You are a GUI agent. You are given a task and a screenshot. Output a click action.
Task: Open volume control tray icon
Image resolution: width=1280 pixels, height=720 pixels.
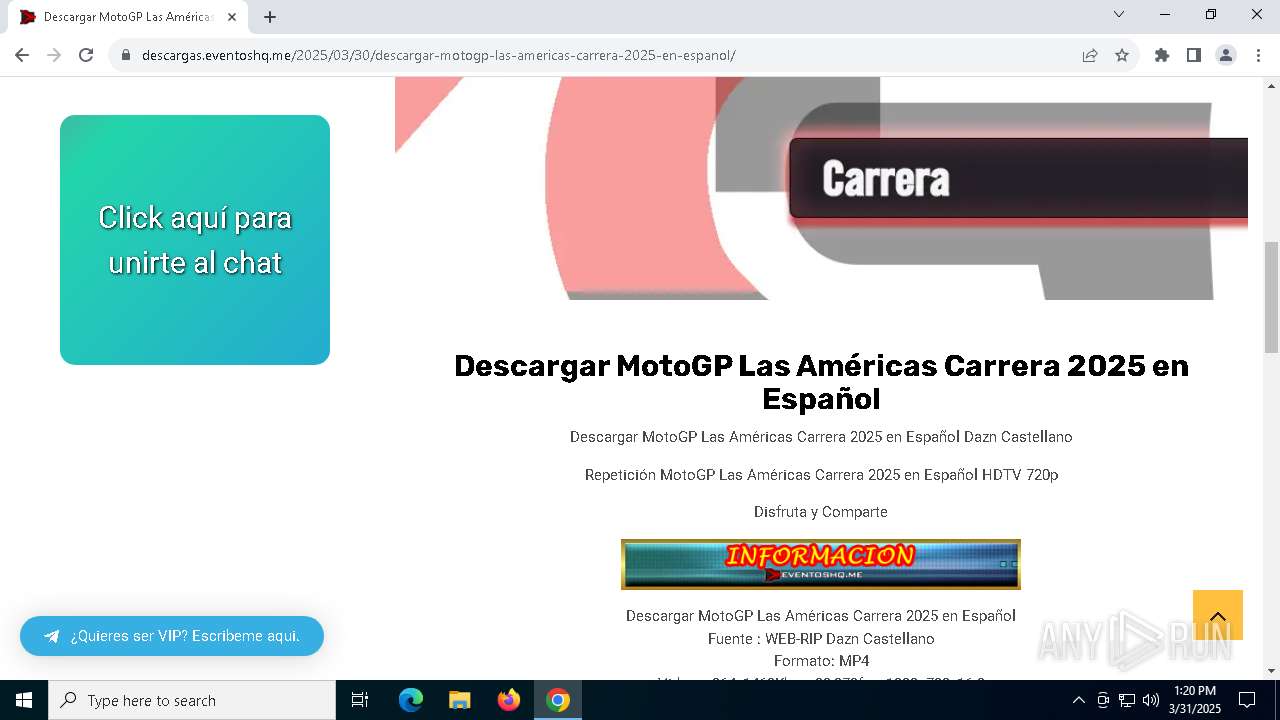1151,700
